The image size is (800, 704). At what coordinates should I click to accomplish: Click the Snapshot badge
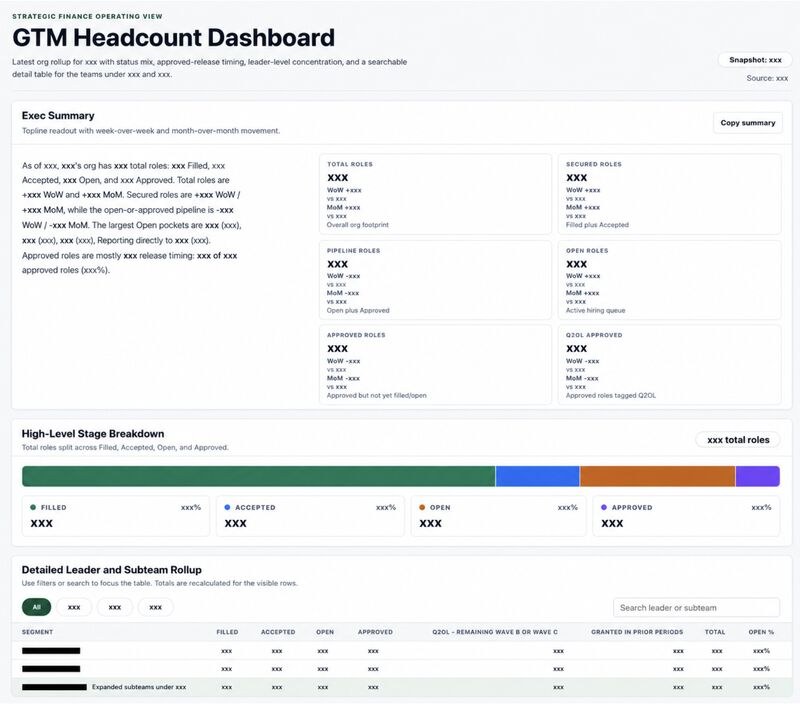(755, 60)
